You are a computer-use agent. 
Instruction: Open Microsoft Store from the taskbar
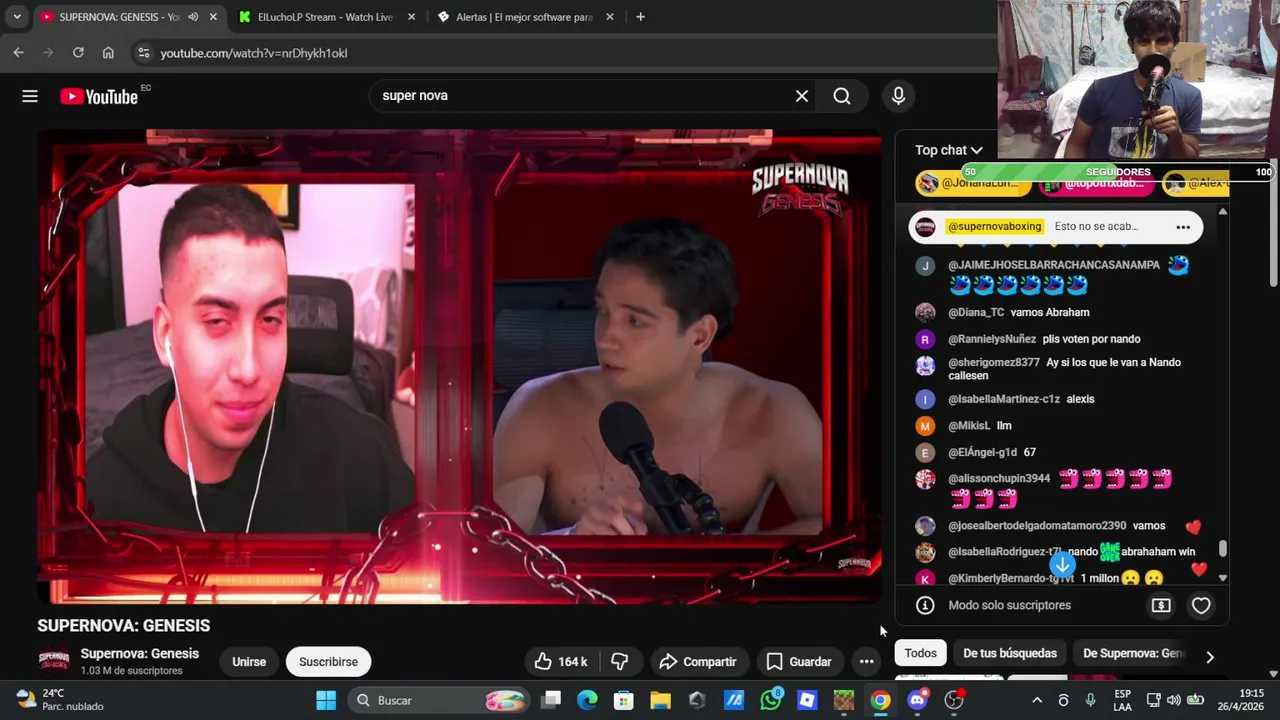pos(624,700)
